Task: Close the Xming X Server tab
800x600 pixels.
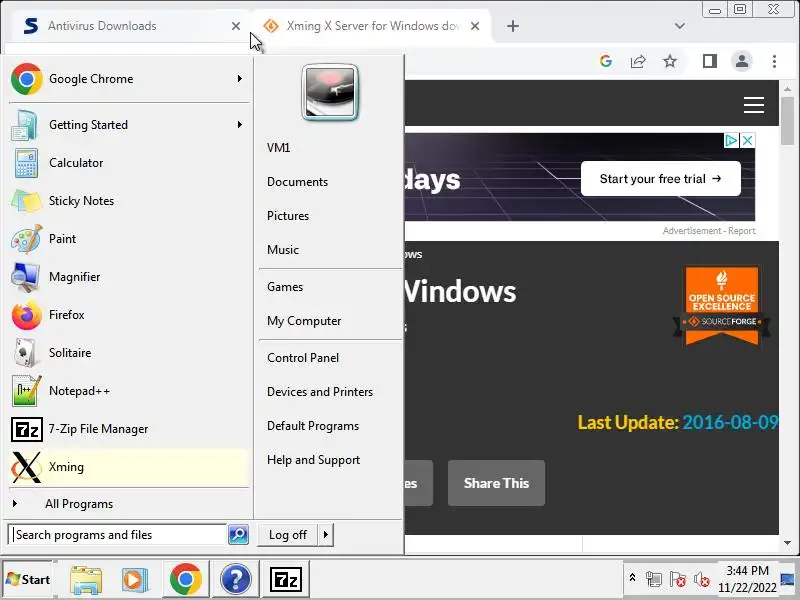Action: [474, 26]
